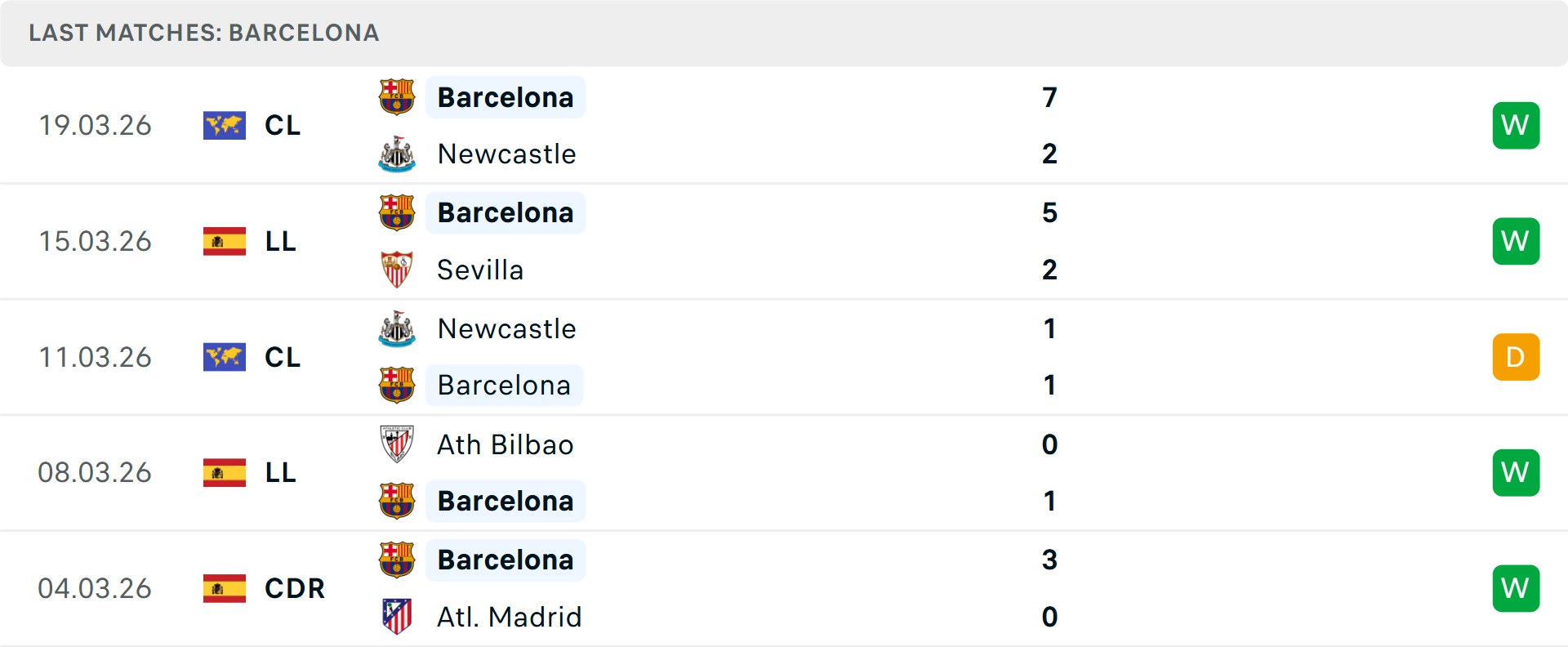Click the score 7 of the Barcelona–Newcastle match
The image size is (1568, 647).
pyautogui.click(x=1050, y=96)
